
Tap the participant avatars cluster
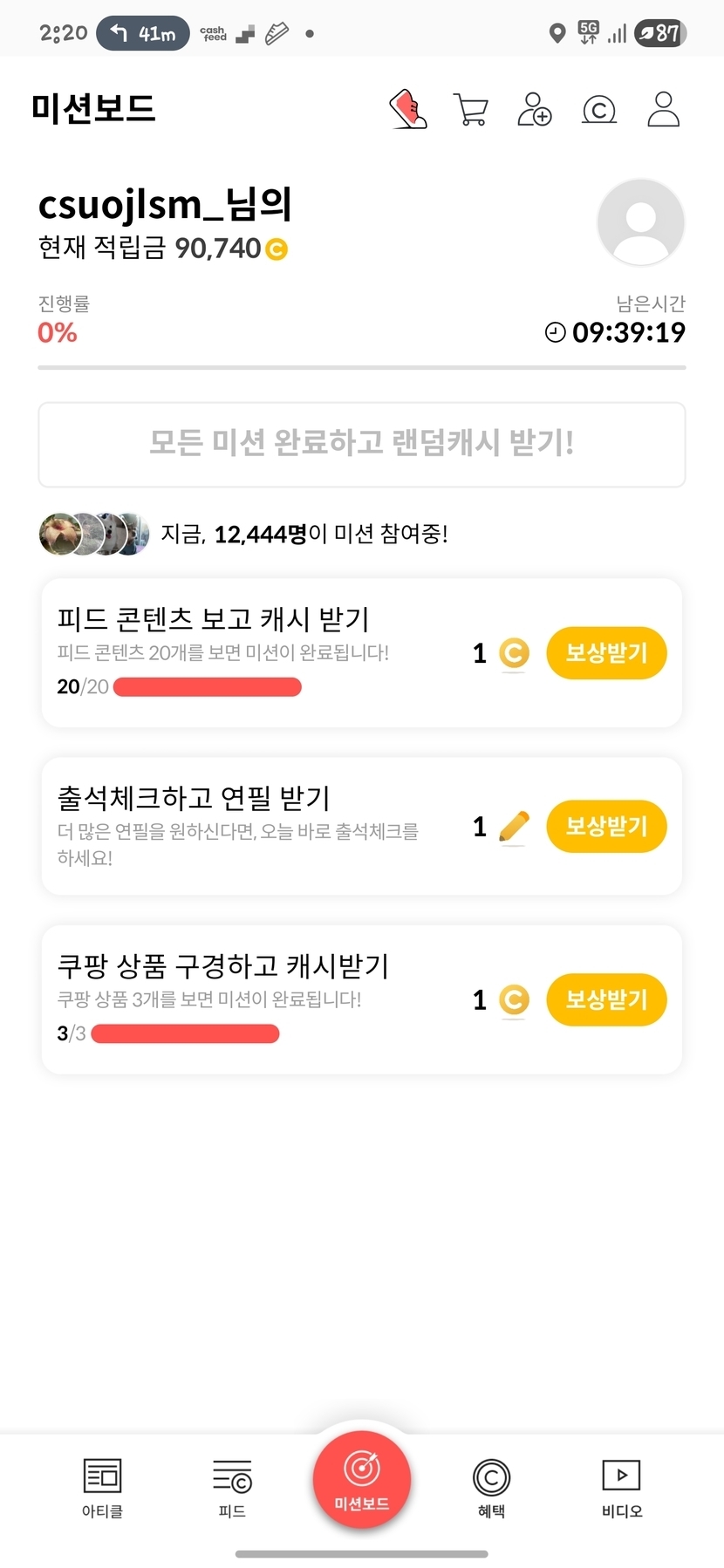pyautogui.click(x=91, y=534)
